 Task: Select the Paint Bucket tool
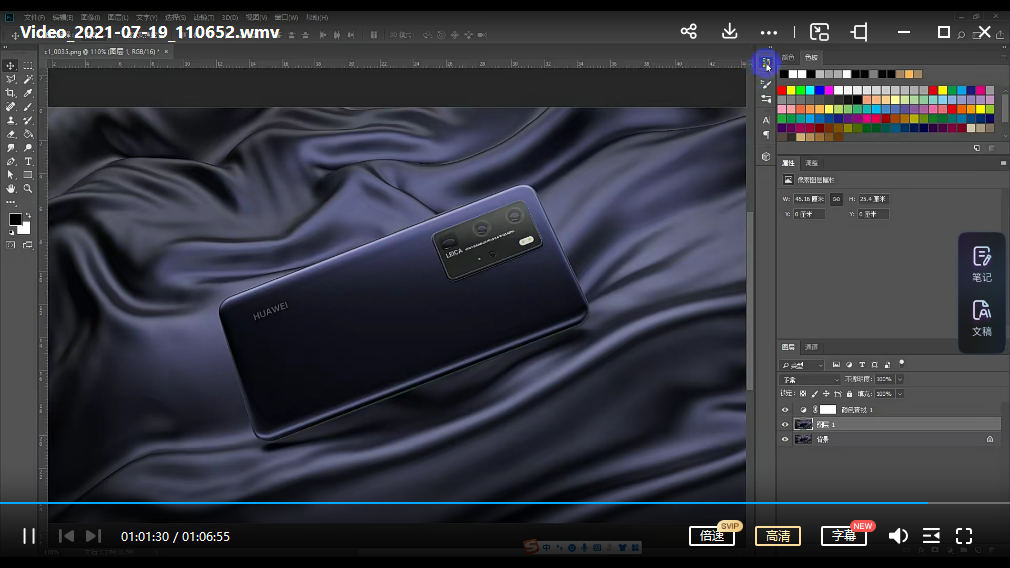coord(28,134)
